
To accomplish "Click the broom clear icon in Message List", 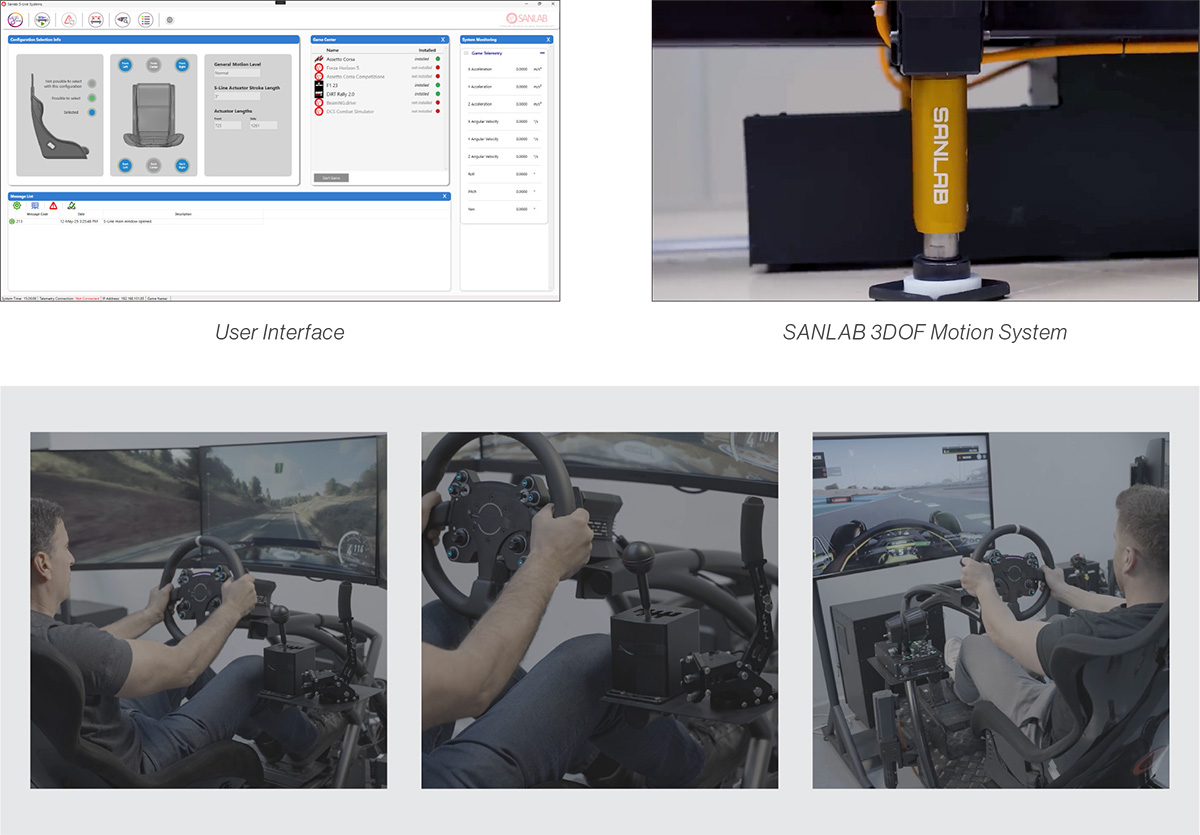I will click(71, 205).
